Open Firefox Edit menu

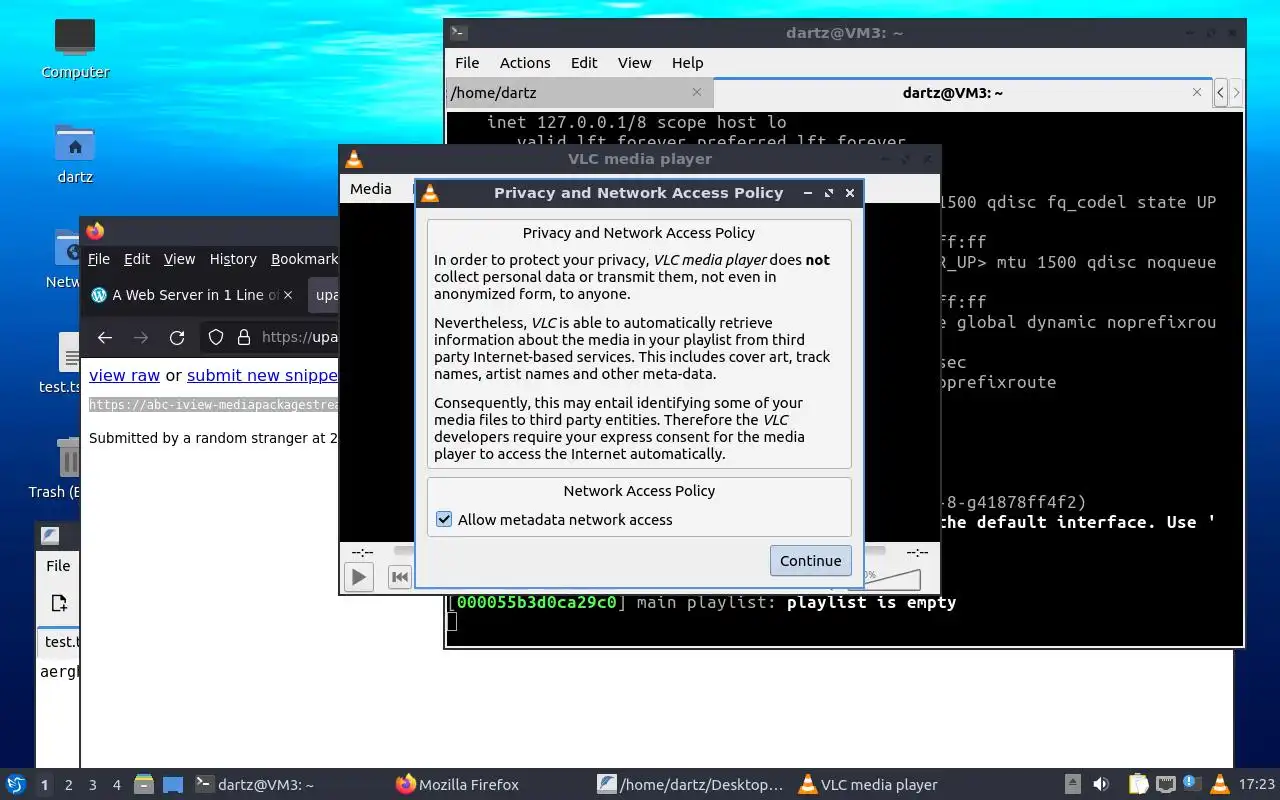[x=137, y=259]
